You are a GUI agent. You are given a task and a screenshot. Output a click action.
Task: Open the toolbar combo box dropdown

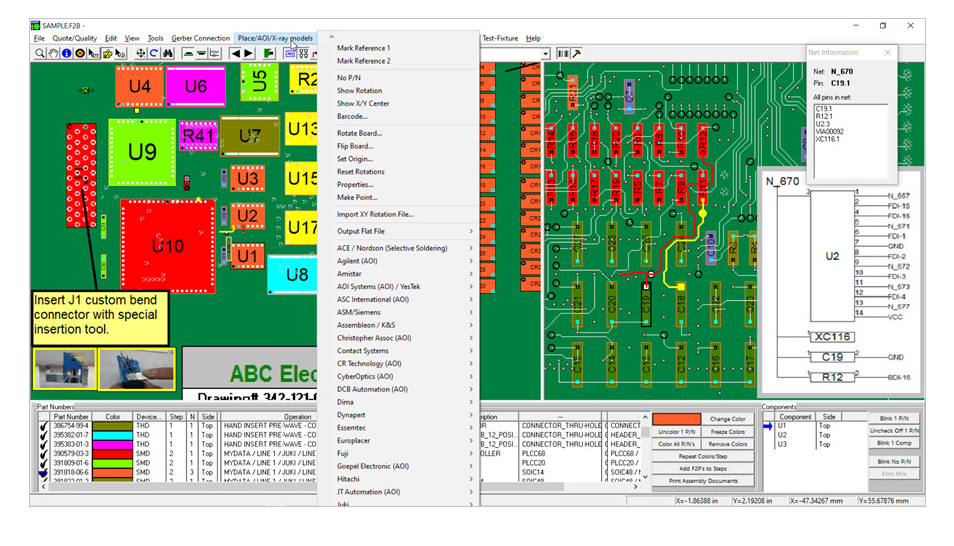pos(546,53)
